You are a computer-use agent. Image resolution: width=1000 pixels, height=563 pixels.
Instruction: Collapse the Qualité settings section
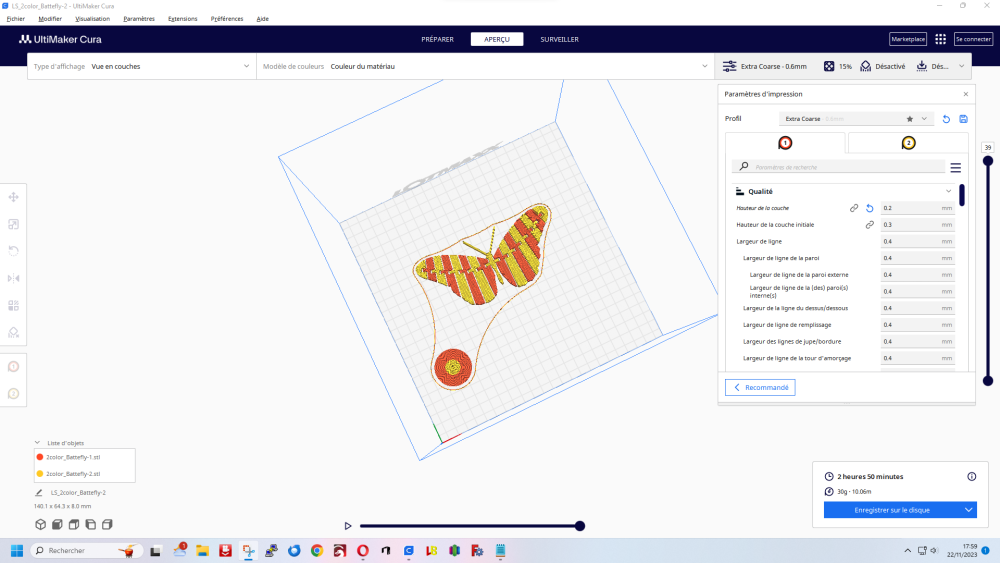948,191
